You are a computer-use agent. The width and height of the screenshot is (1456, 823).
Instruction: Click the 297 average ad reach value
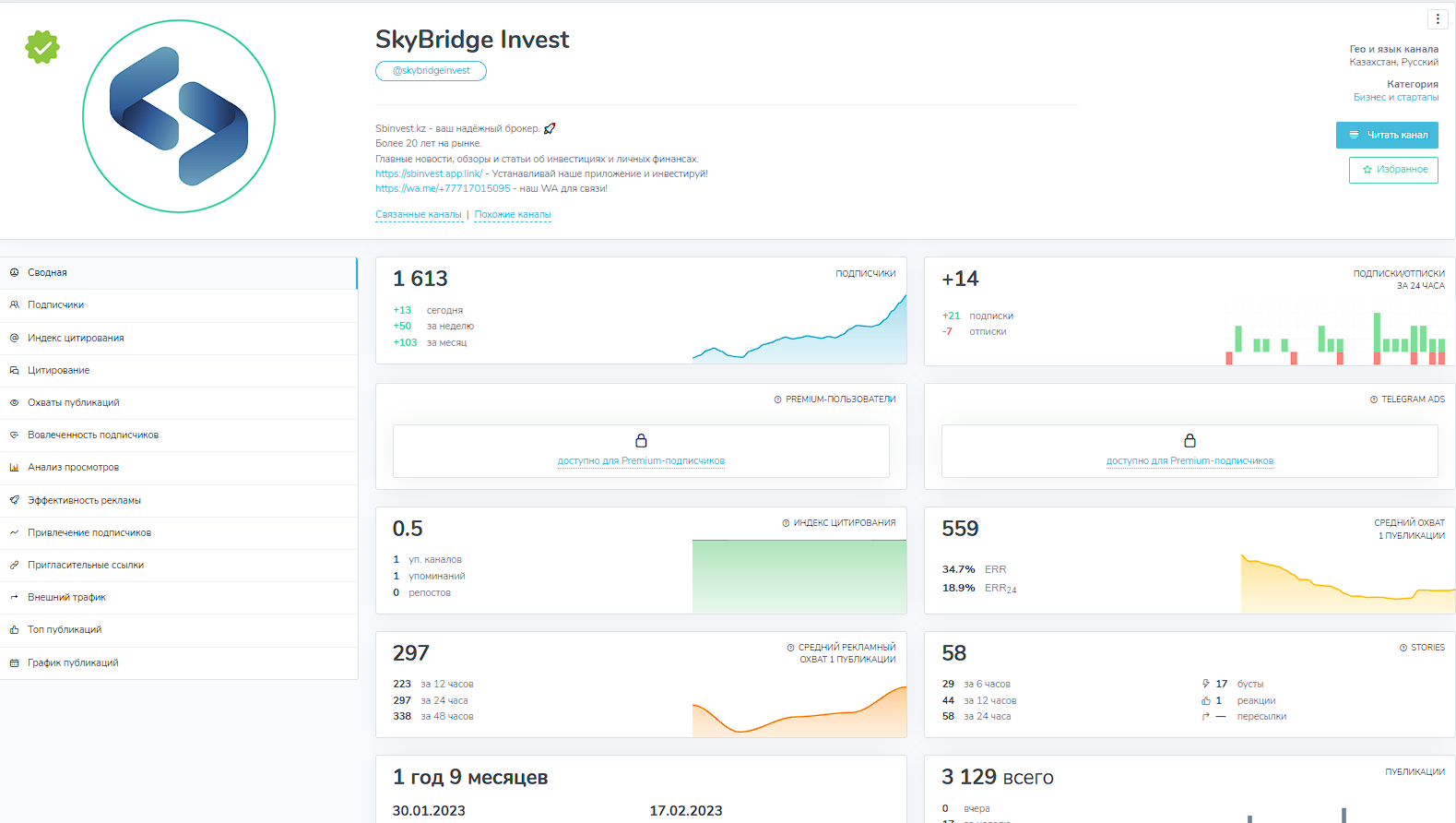click(411, 653)
